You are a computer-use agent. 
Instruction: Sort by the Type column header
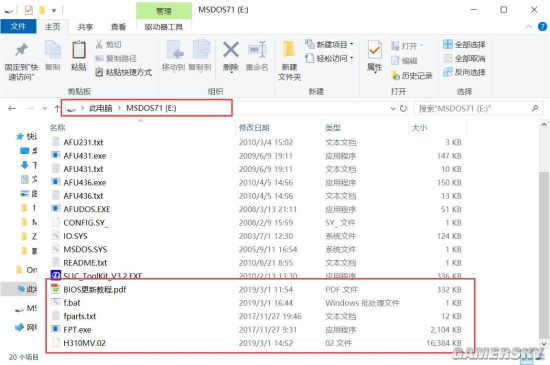coord(333,128)
